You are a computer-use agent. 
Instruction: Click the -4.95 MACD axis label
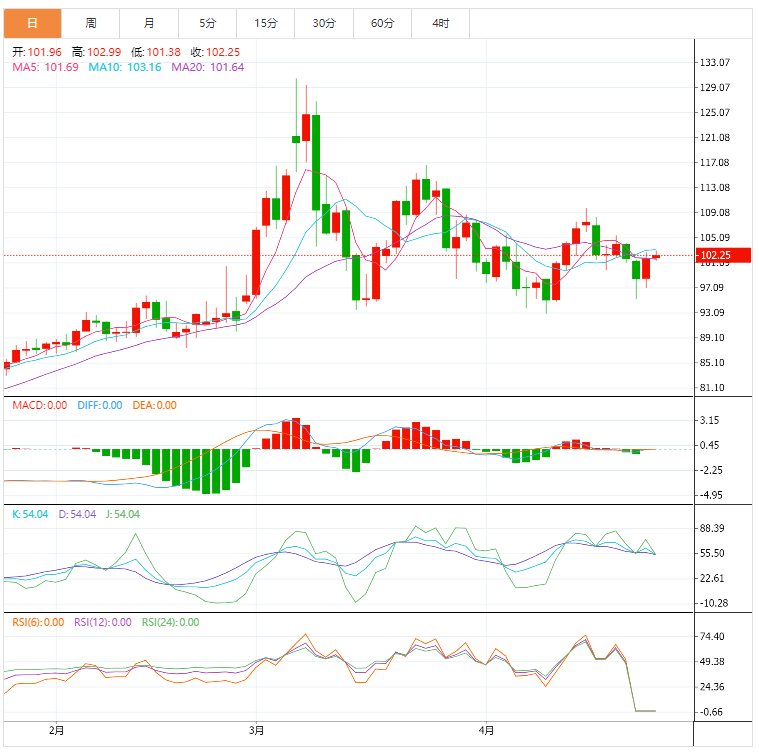[711, 495]
